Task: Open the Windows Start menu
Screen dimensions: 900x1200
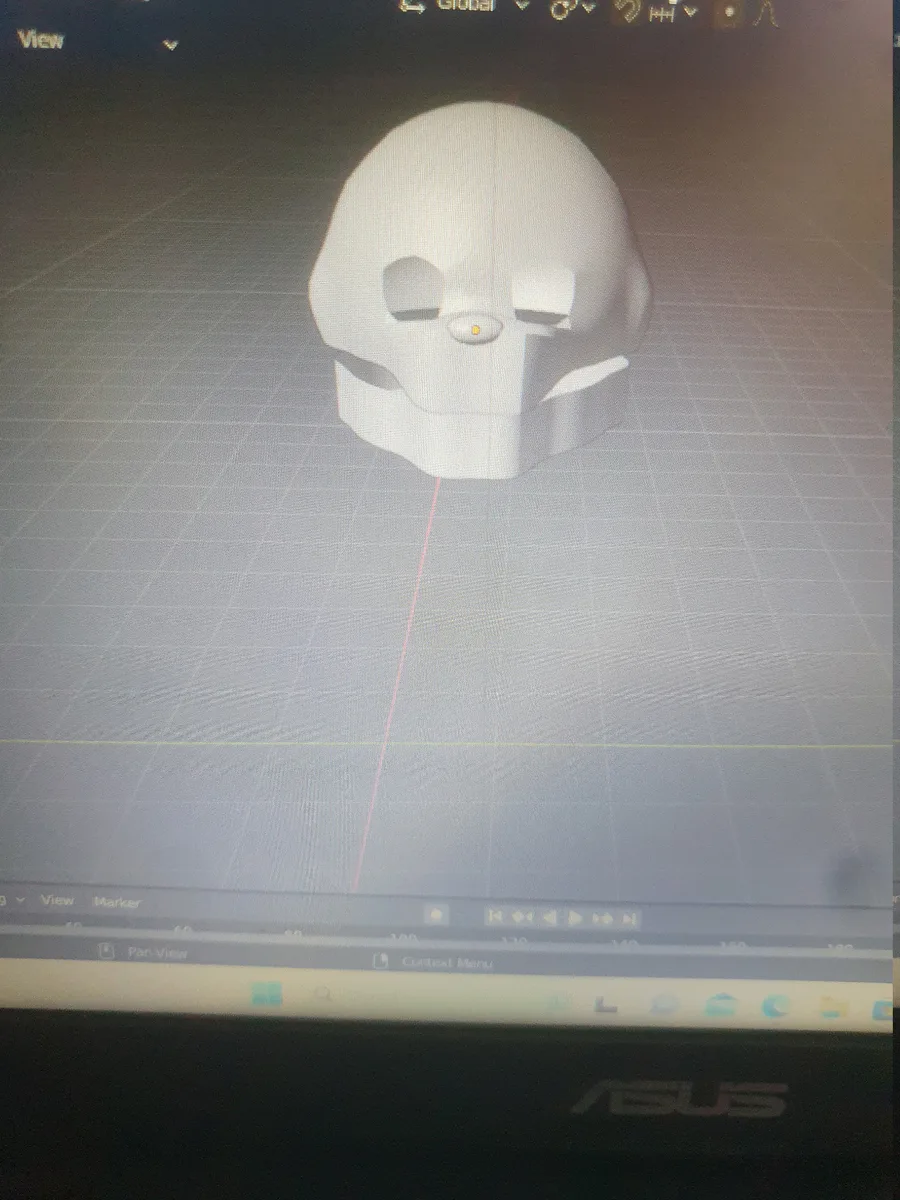Action: tap(266, 994)
